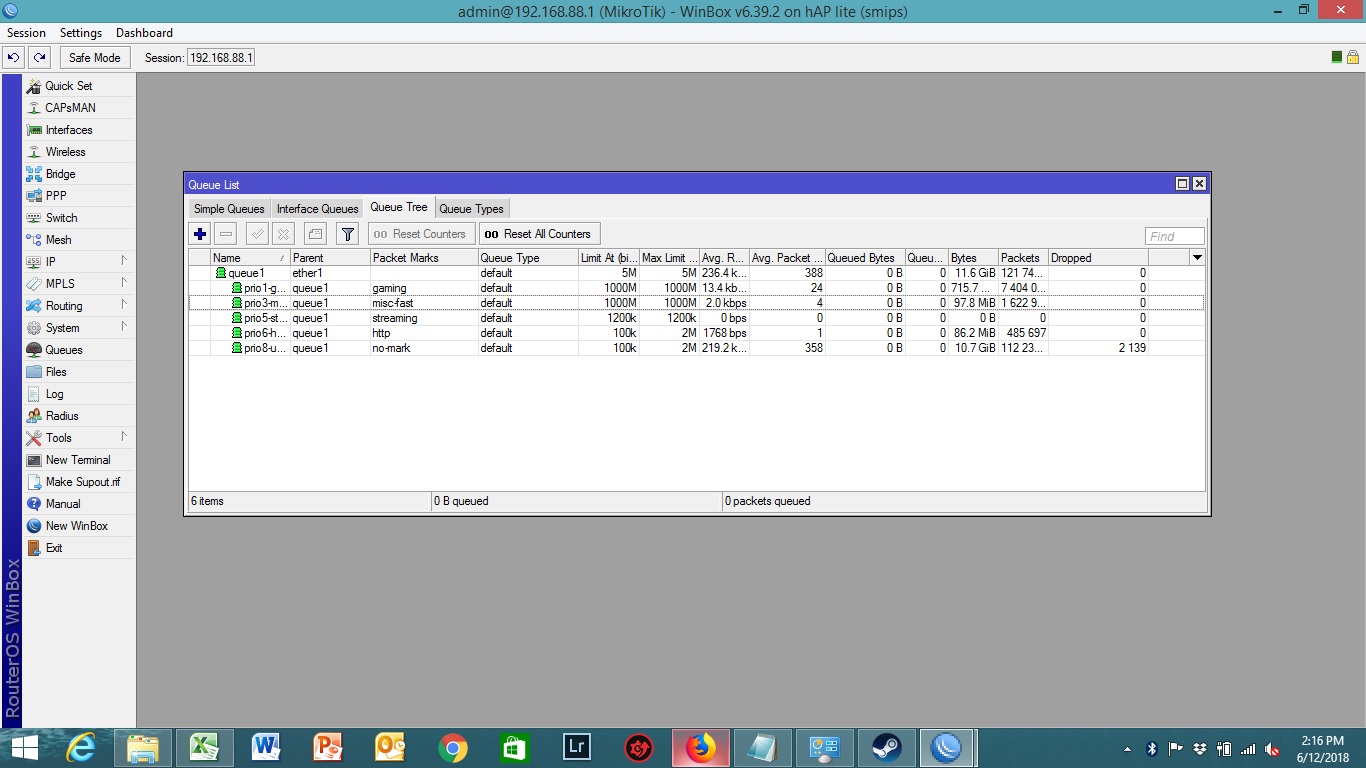Open Manual from the sidebar
The height and width of the screenshot is (768, 1366).
(79, 504)
